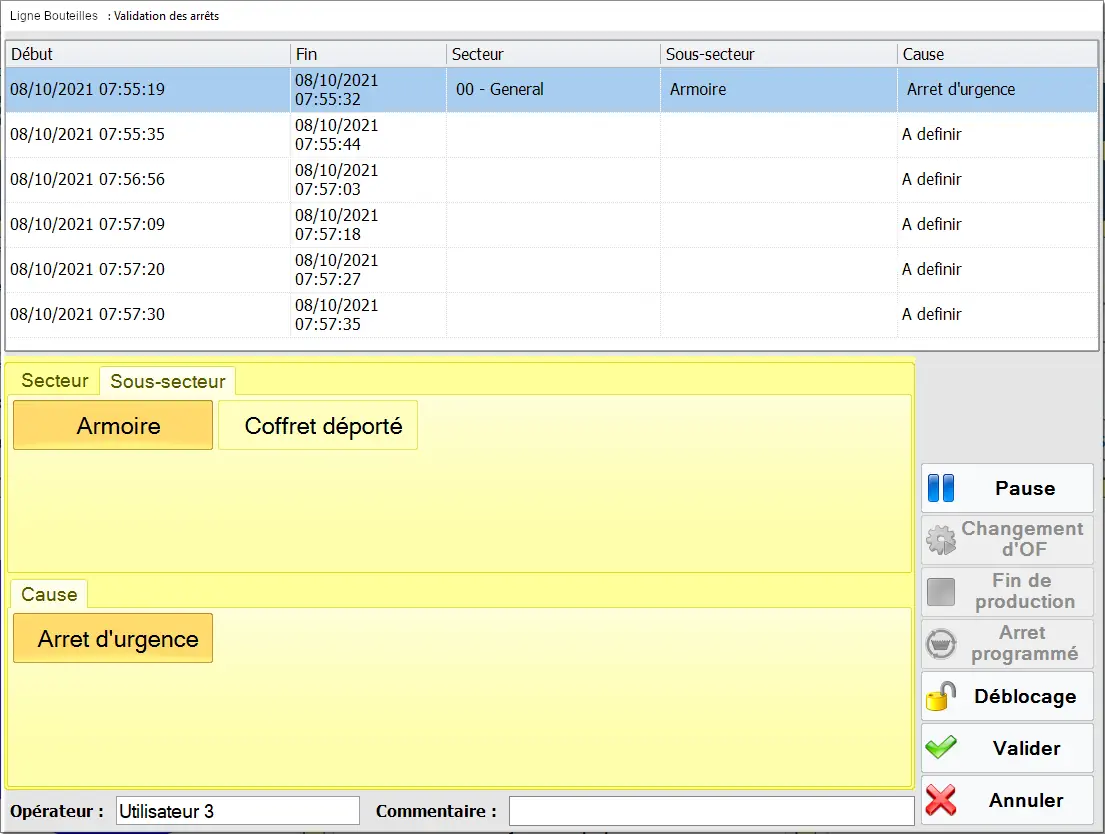
Task: Click the Commentaire input field
Action: click(712, 811)
